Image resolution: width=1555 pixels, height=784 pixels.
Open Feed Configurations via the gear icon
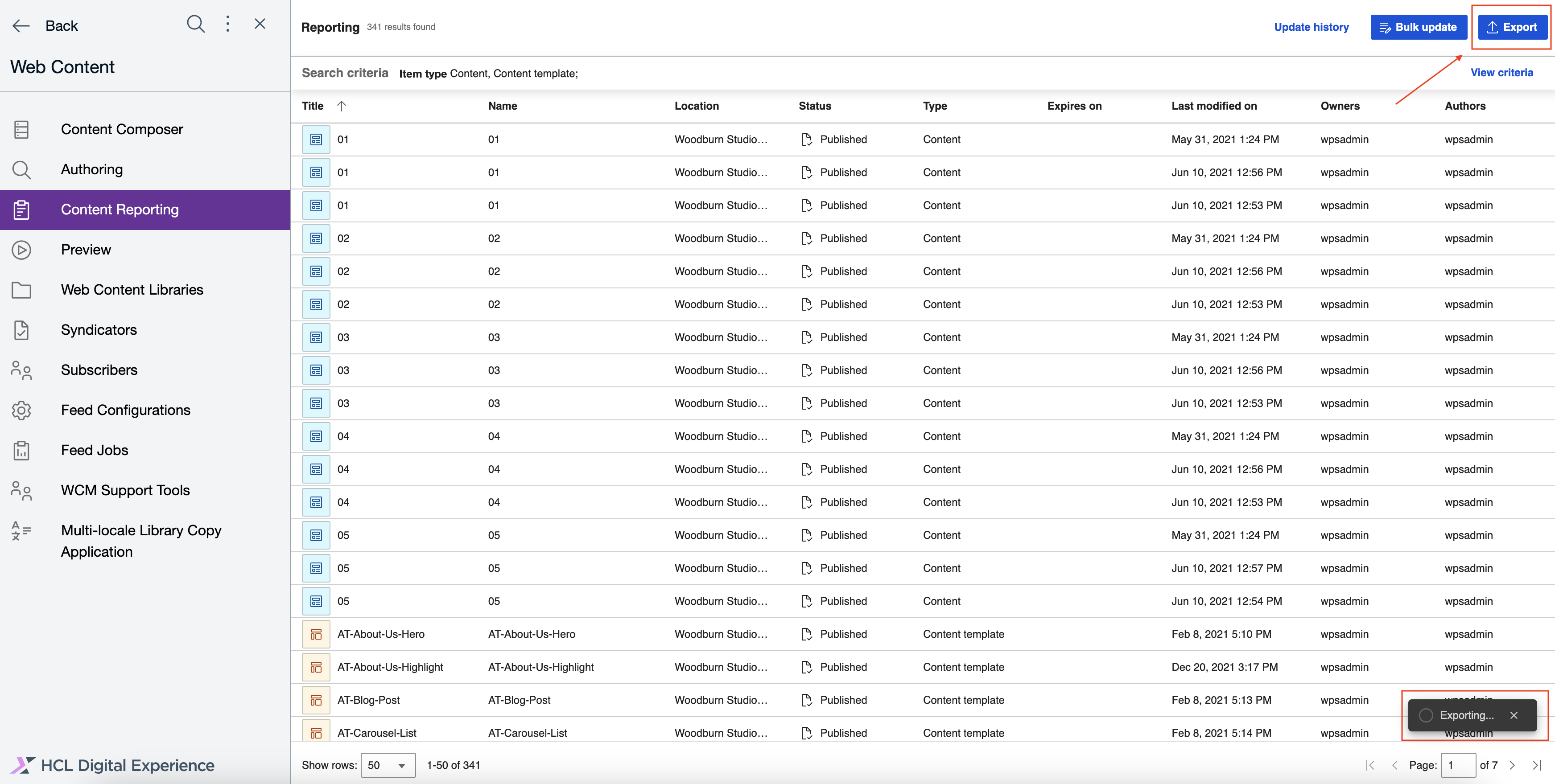22,410
